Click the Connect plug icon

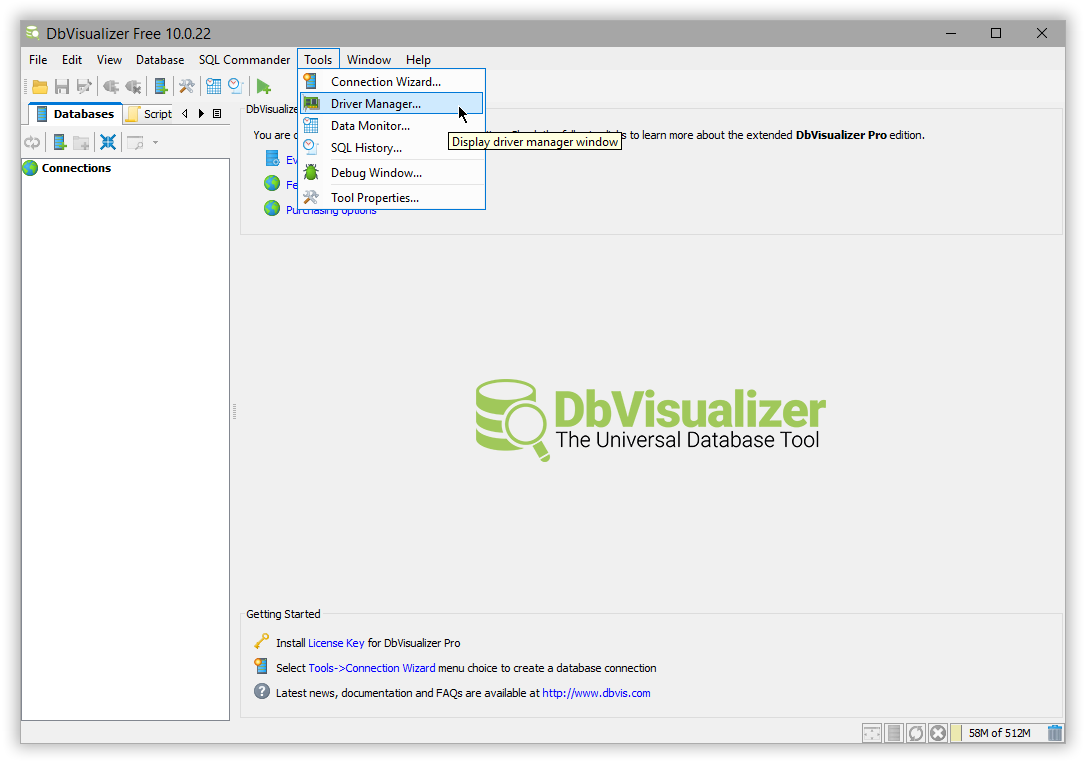[110, 86]
